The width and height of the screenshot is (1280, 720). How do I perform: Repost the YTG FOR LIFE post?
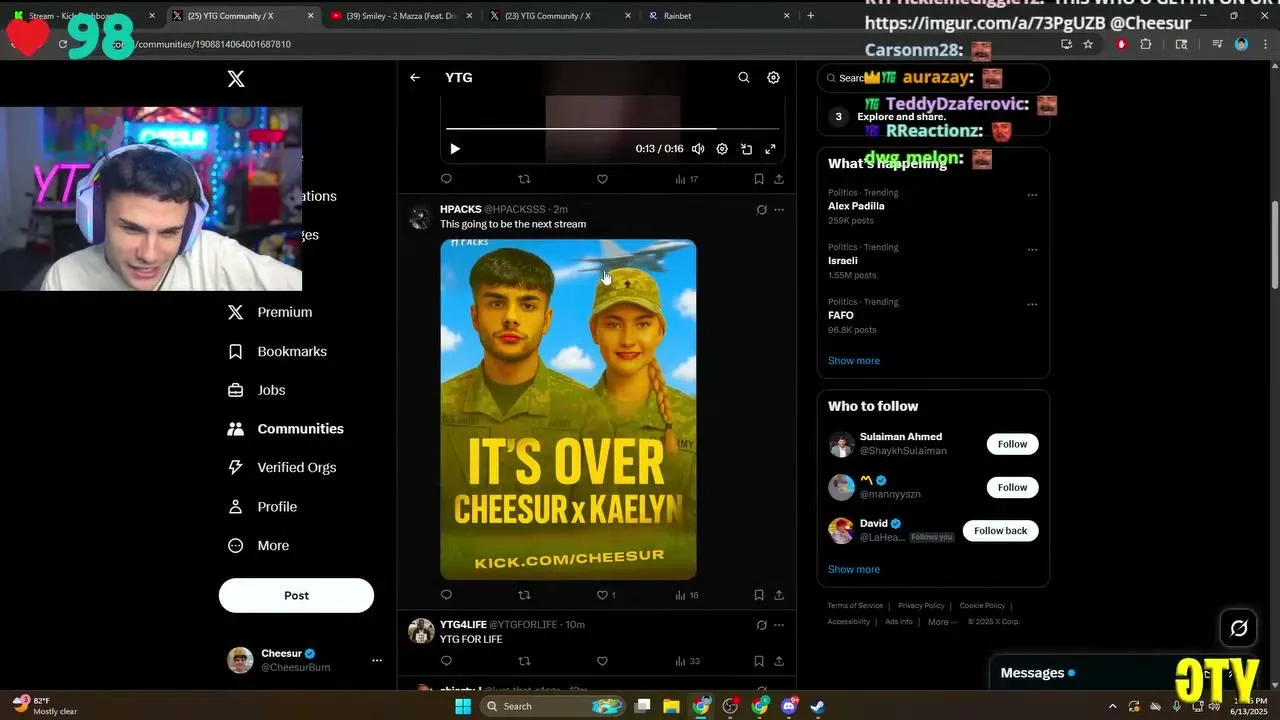[x=524, y=661]
